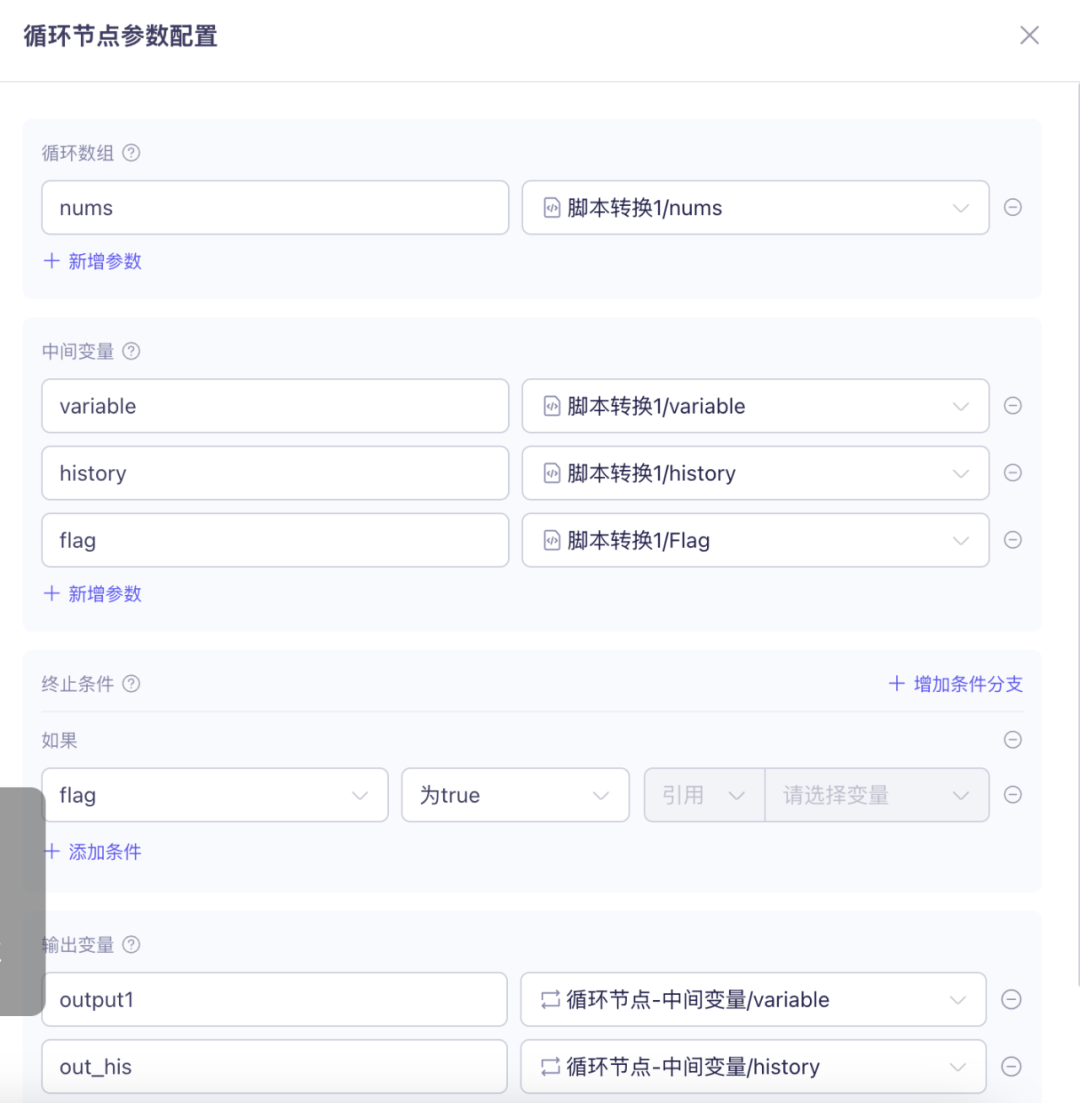Remove the nums loop array row
Image resolution: width=1080 pixels, height=1103 pixels.
pyautogui.click(x=1013, y=207)
